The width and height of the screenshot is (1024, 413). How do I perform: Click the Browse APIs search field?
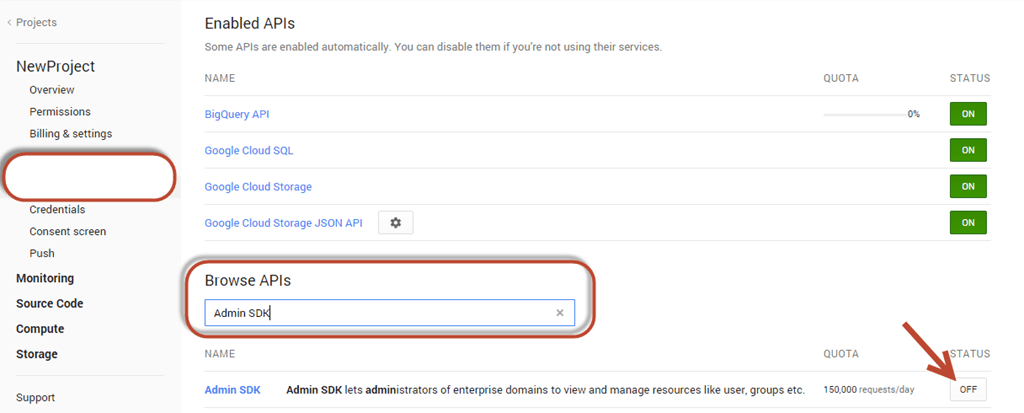pos(390,313)
